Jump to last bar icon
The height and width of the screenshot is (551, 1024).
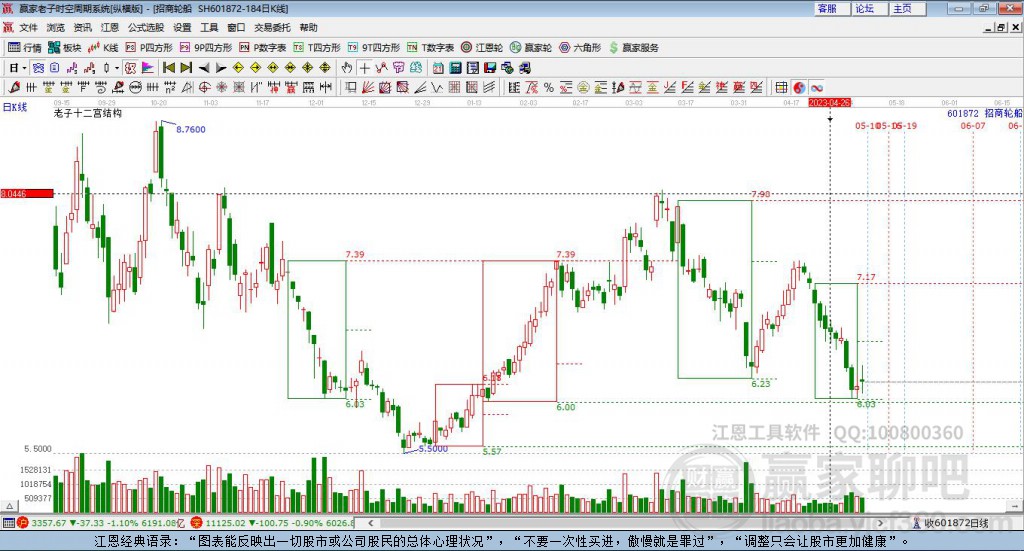186,68
